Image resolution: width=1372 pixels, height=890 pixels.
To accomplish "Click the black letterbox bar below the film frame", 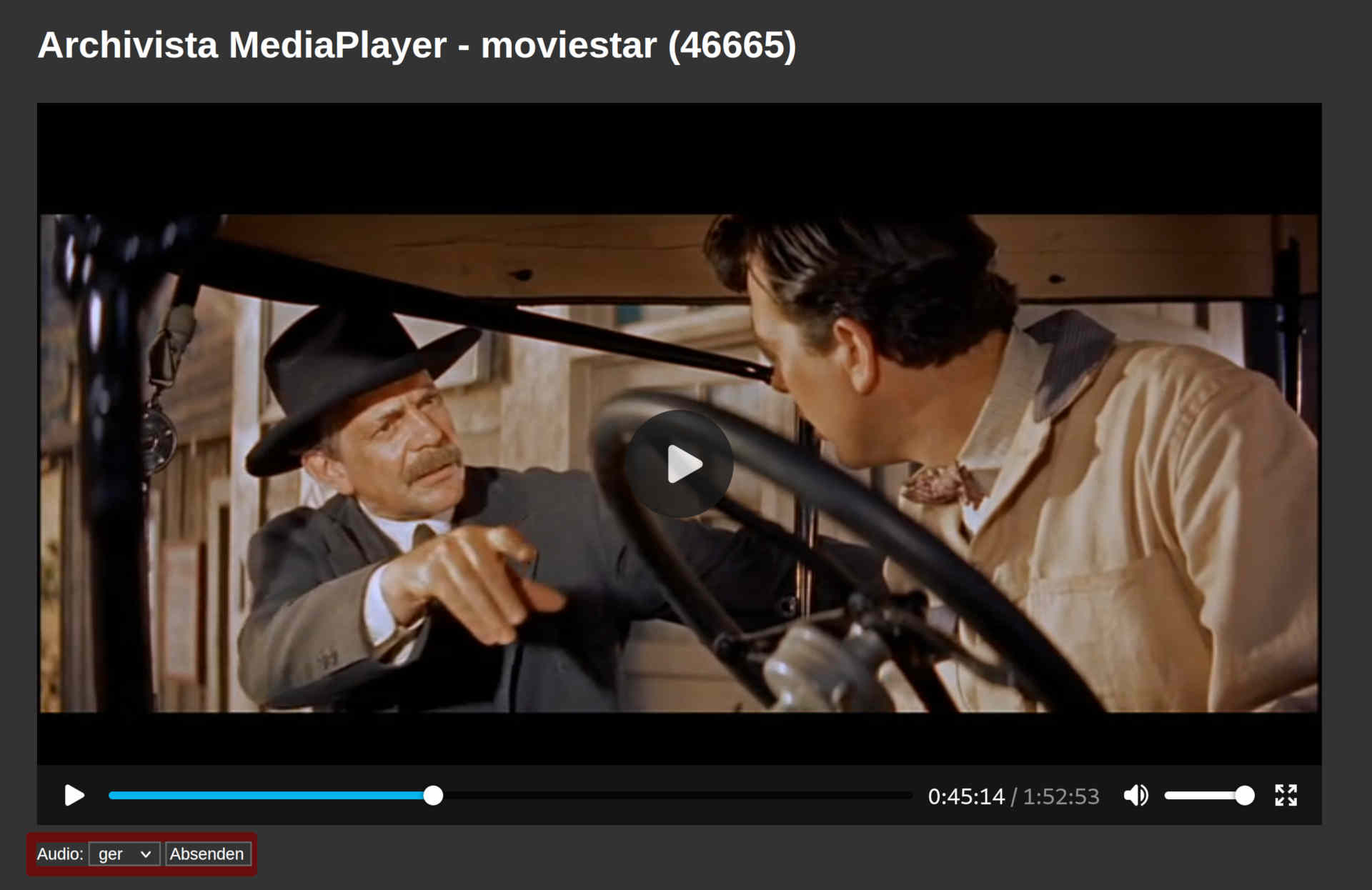I will pyautogui.click(x=679, y=739).
